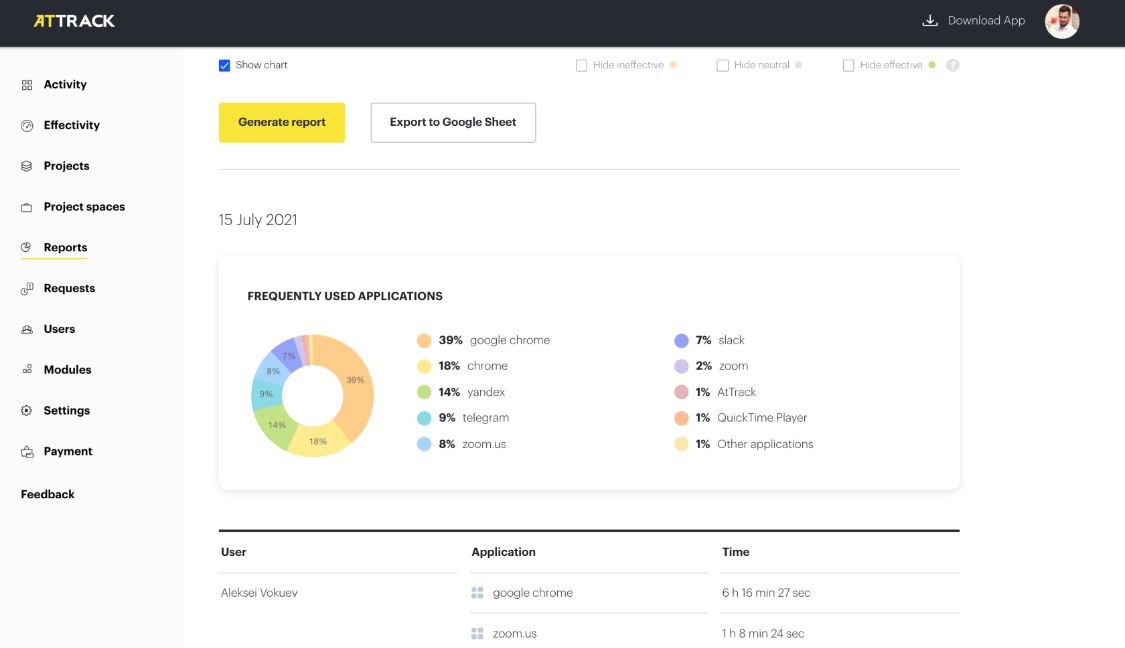Open the Requests menu item
The height and width of the screenshot is (648, 1125).
pyautogui.click(x=69, y=288)
